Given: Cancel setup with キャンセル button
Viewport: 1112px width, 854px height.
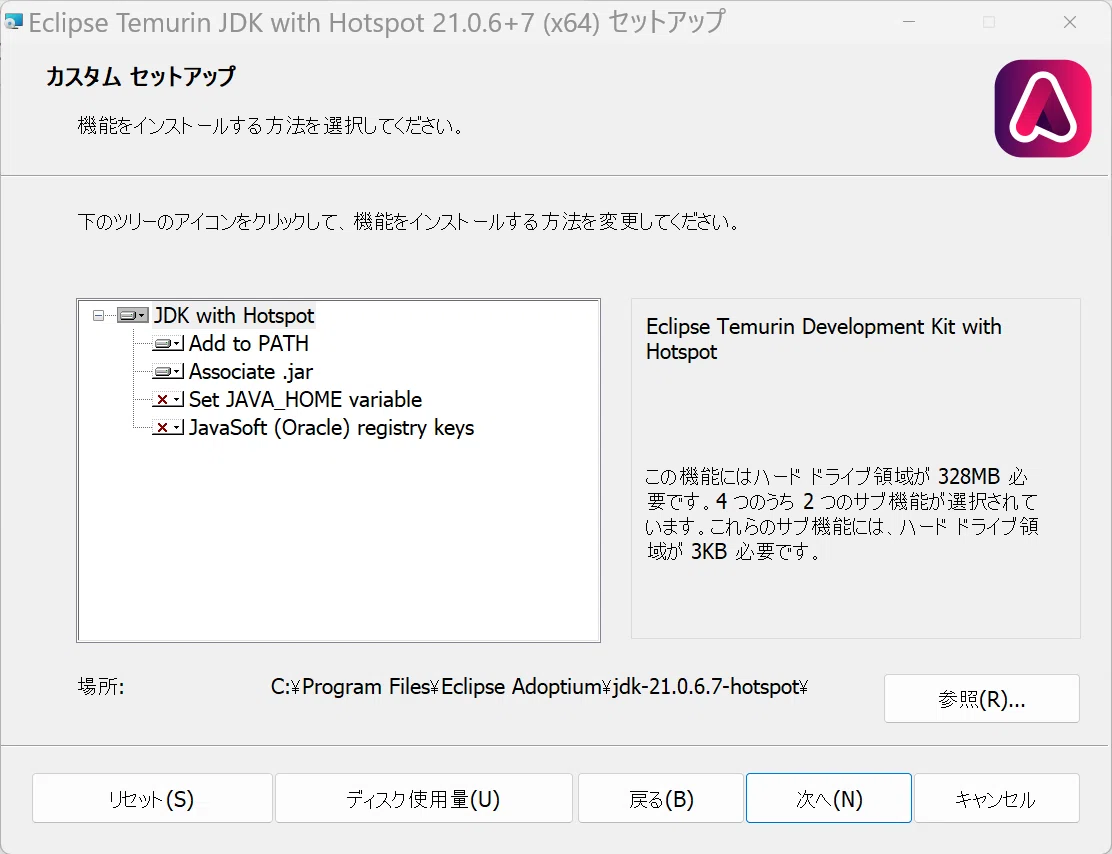Looking at the screenshot, I should coord(996,799).
